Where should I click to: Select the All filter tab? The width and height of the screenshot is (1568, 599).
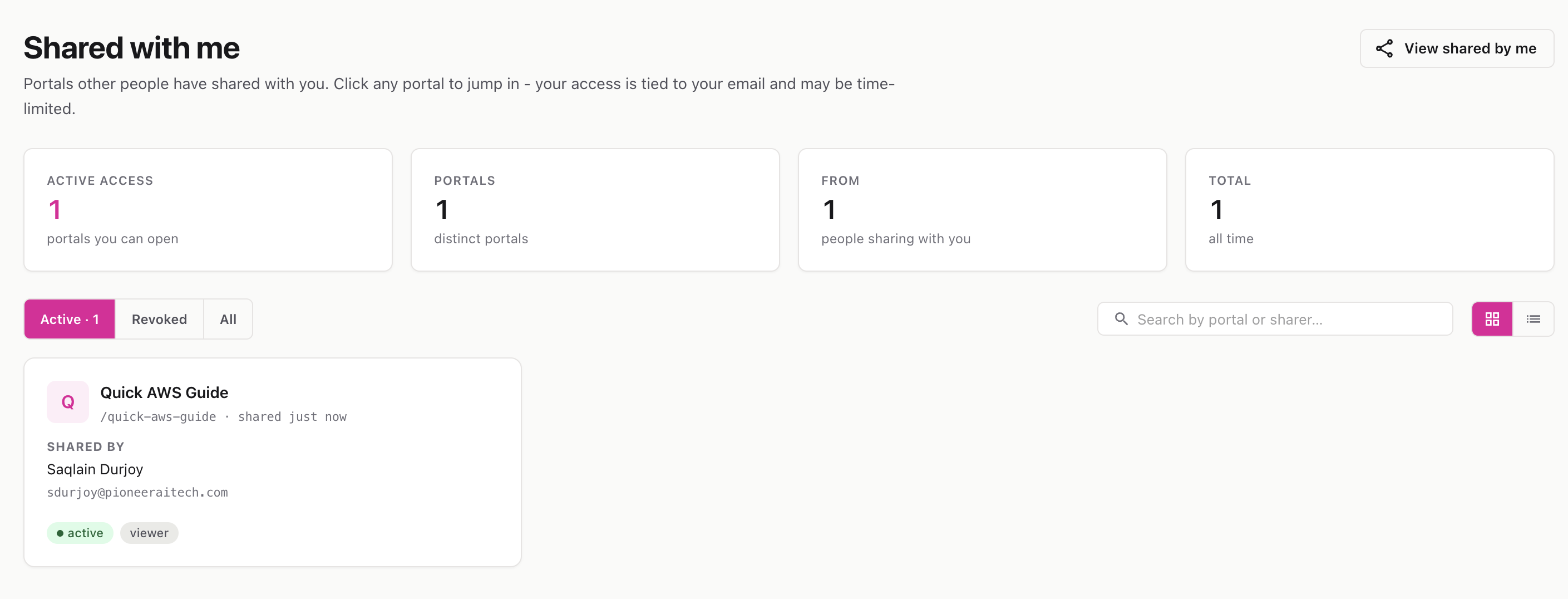click(228, 319)
